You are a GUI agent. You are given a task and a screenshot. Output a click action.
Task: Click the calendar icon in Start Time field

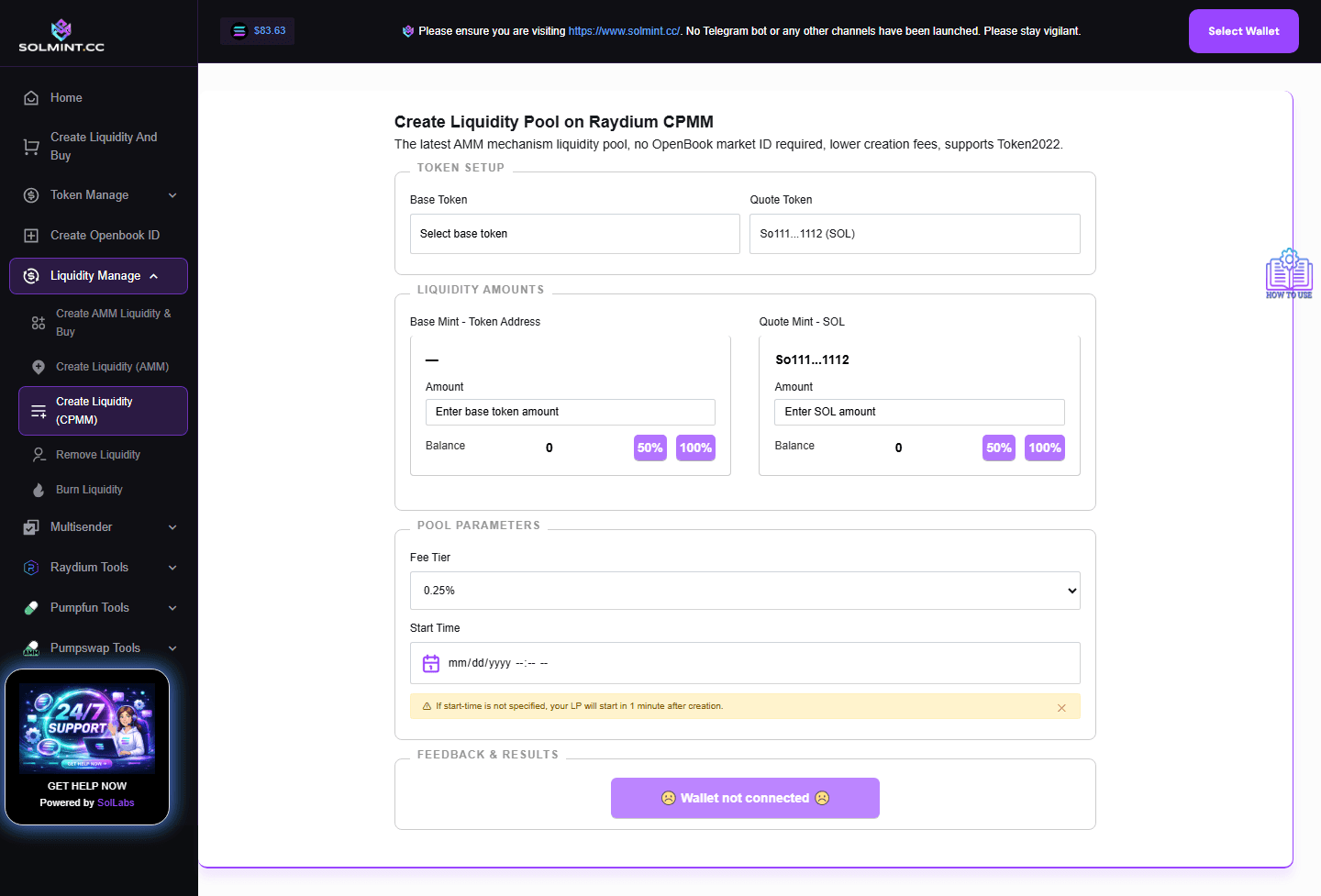[431, 662]
